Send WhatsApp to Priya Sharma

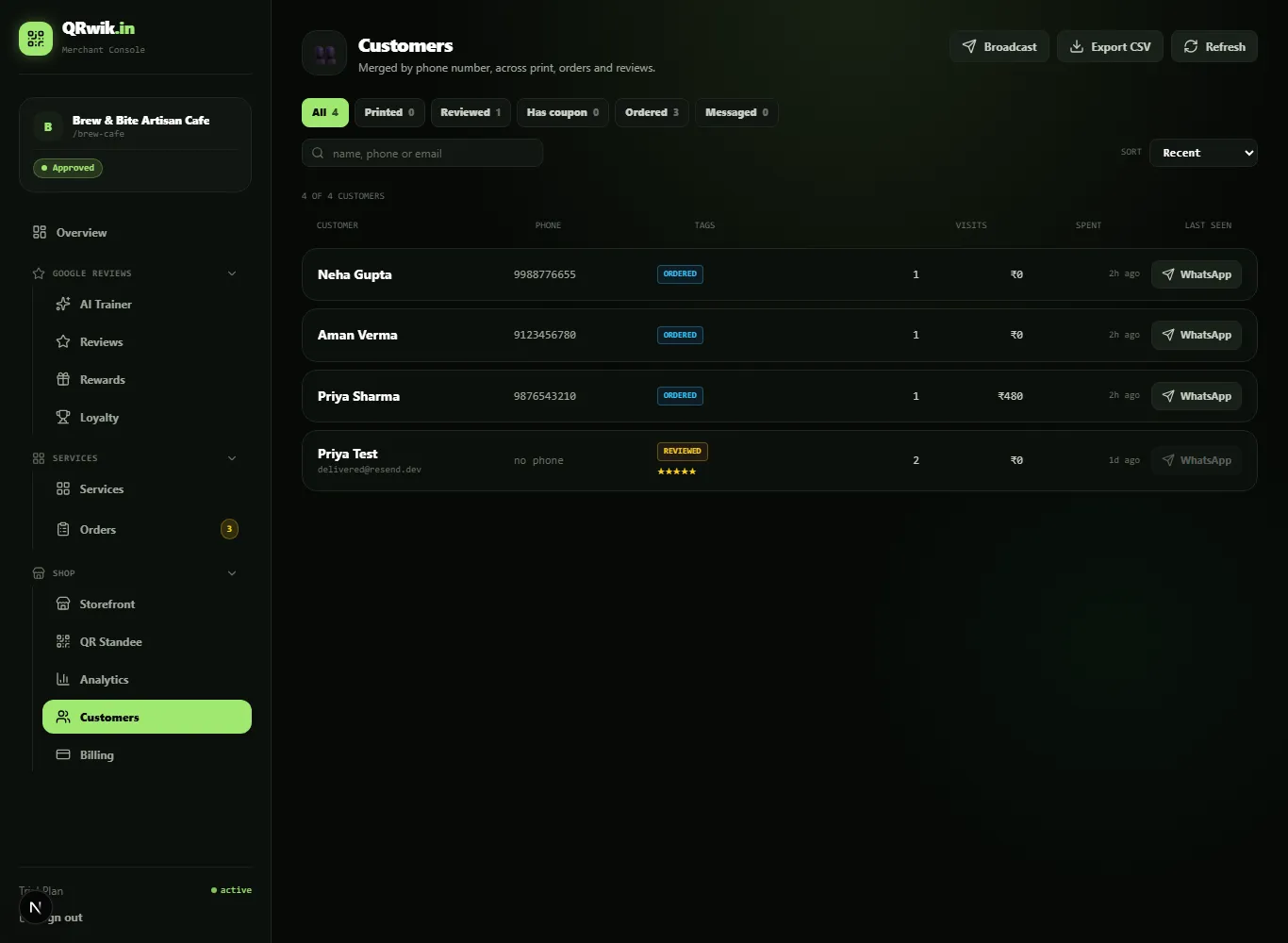(1197, 396)
